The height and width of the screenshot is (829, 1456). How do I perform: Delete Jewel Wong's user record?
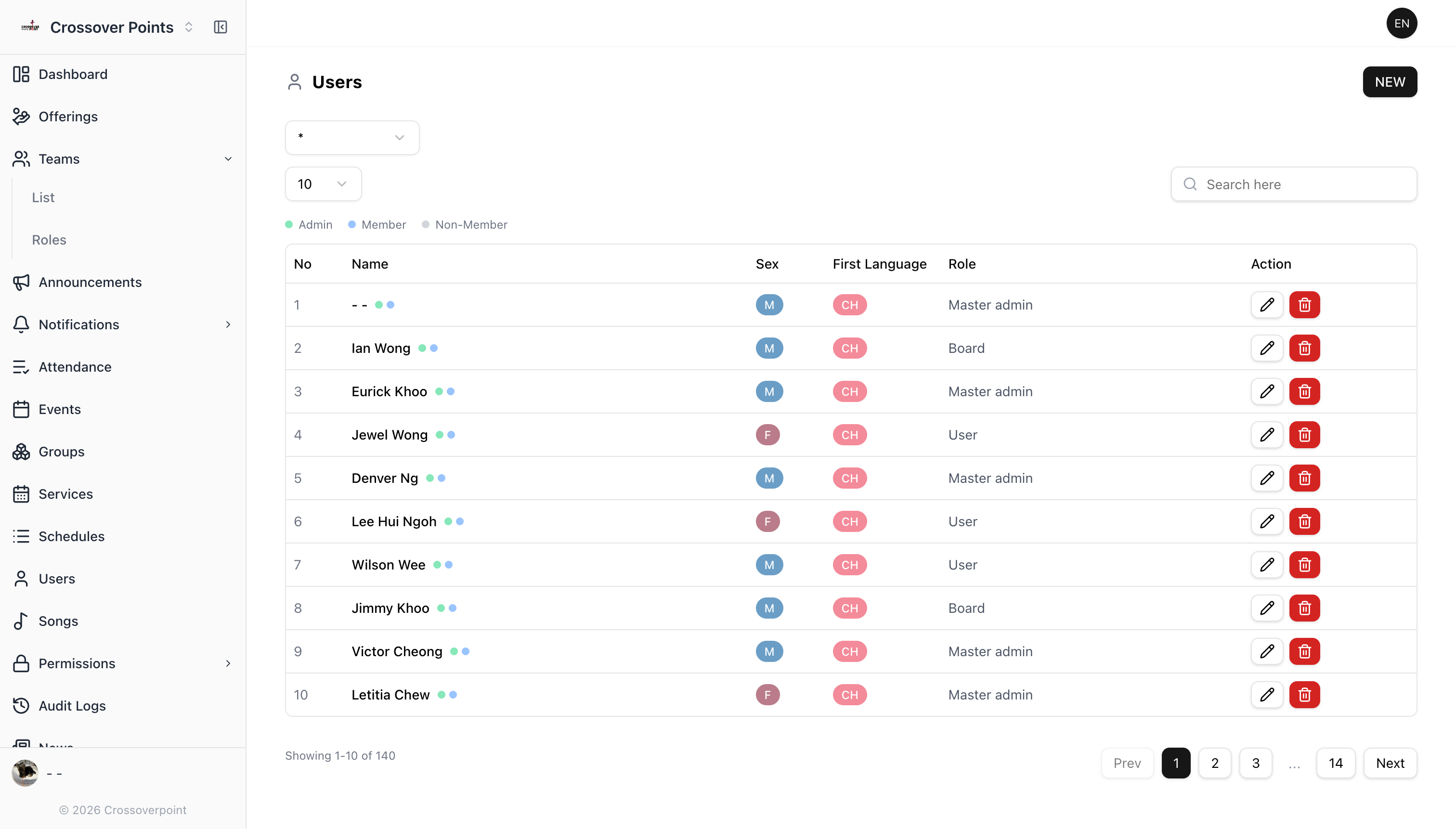tap(1304, 434)
